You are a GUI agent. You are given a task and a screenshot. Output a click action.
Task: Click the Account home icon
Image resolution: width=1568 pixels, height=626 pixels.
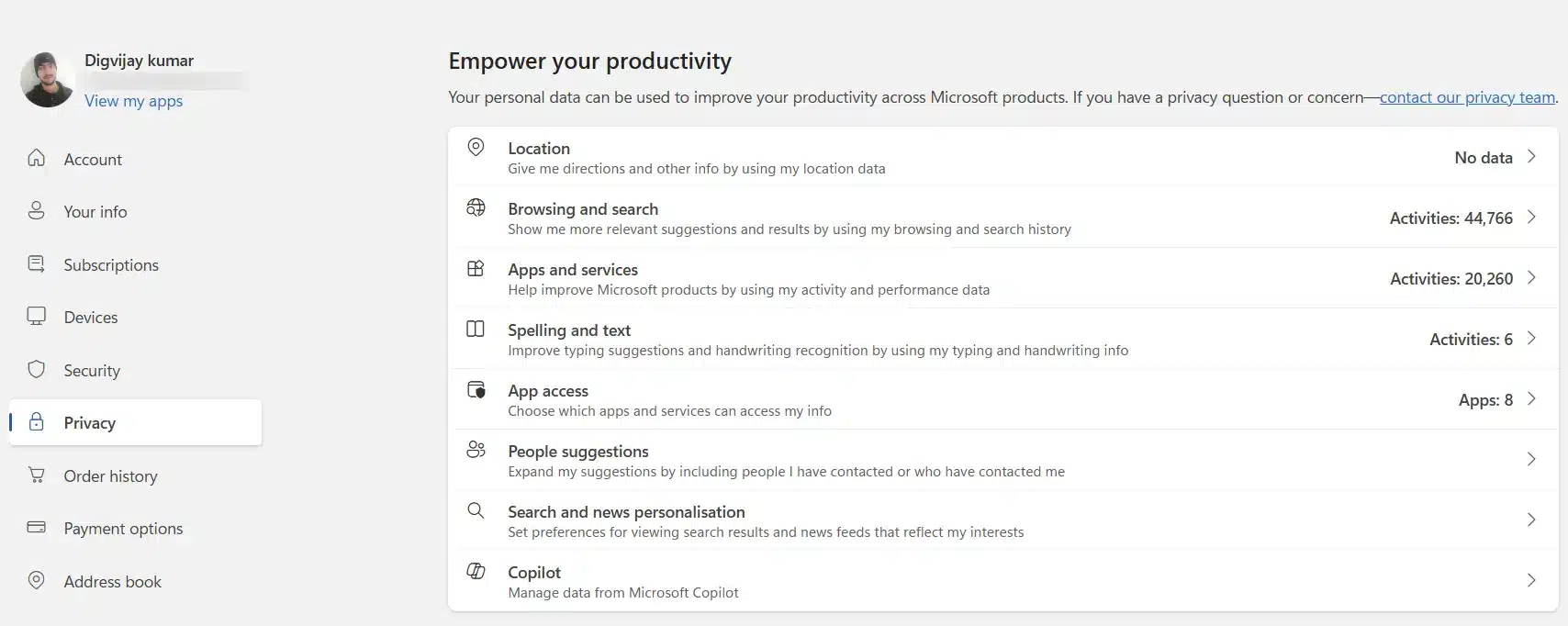click(36, 158)
